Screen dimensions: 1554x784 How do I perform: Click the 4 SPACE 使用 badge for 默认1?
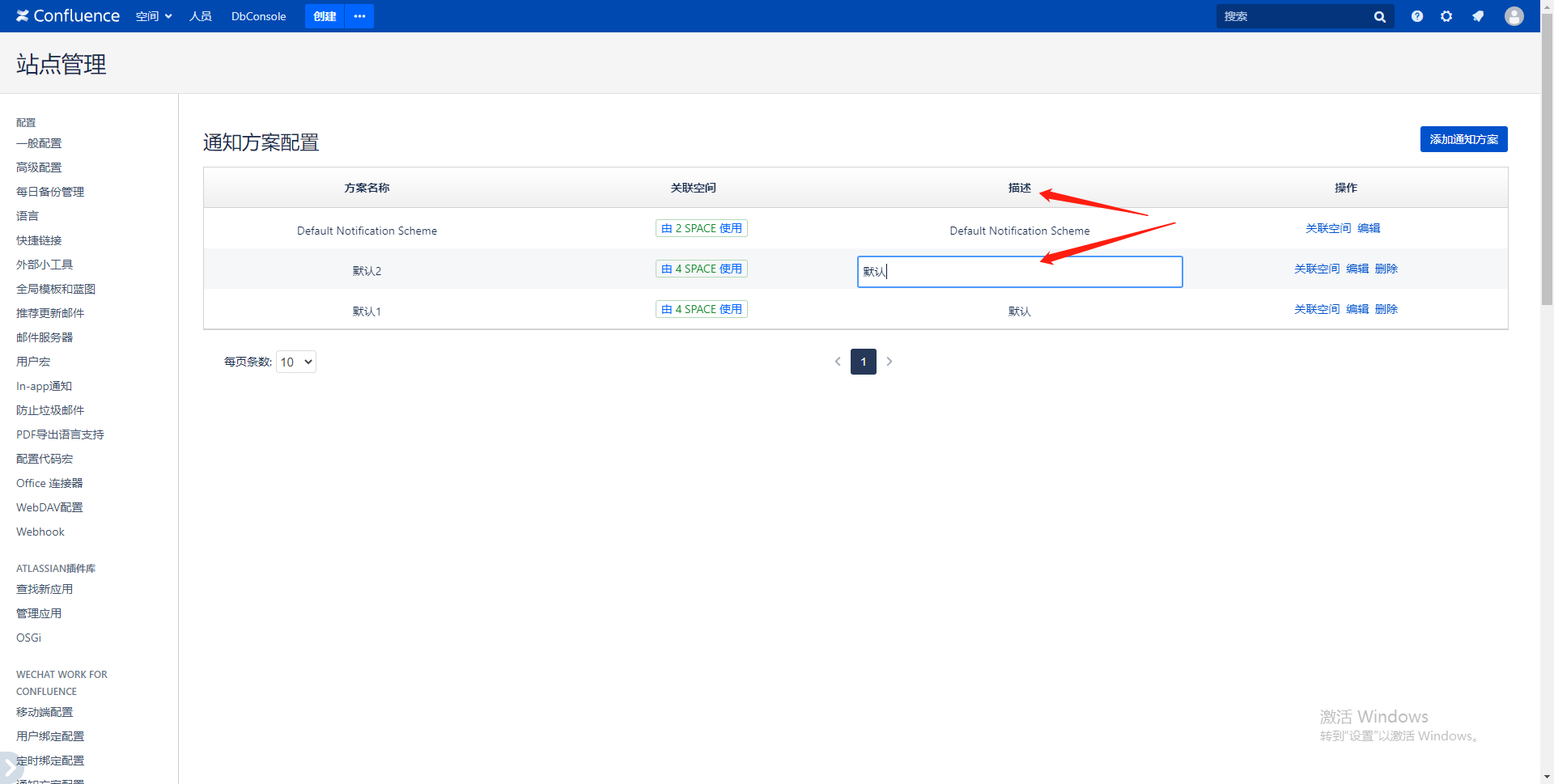[701, 309]
